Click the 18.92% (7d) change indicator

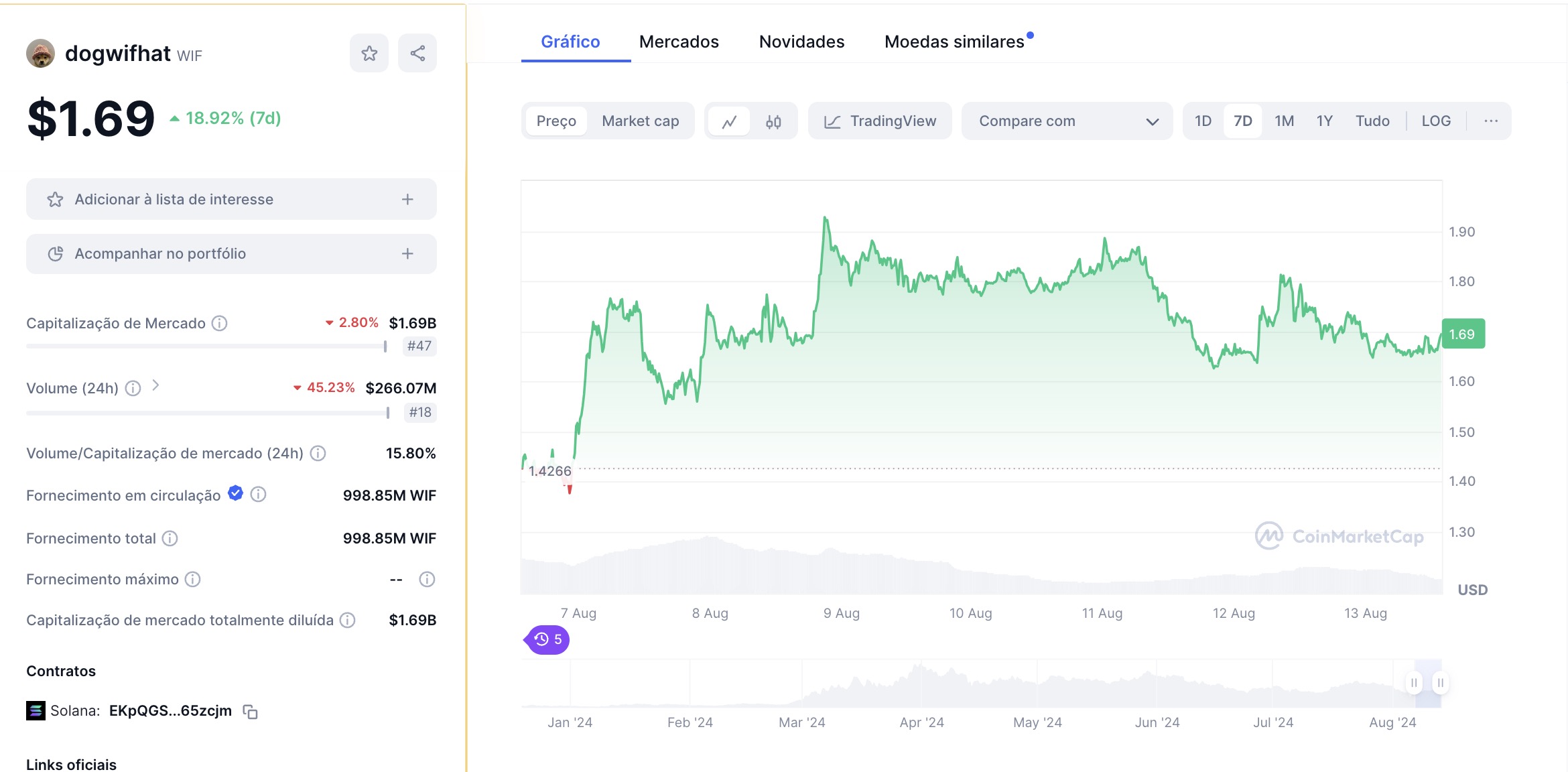click(x=226, y=118)
